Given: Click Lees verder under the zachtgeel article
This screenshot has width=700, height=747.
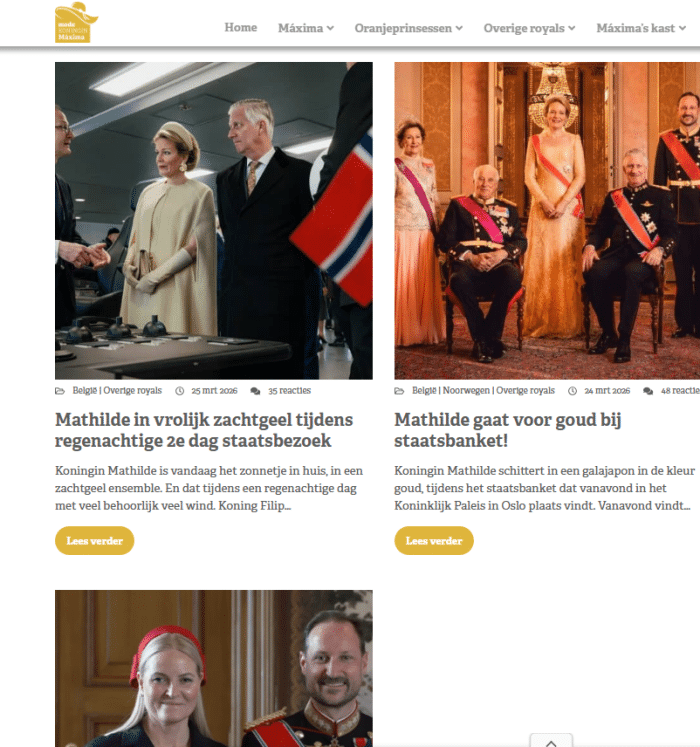Looking at the screenshot, I should (94, 541).
